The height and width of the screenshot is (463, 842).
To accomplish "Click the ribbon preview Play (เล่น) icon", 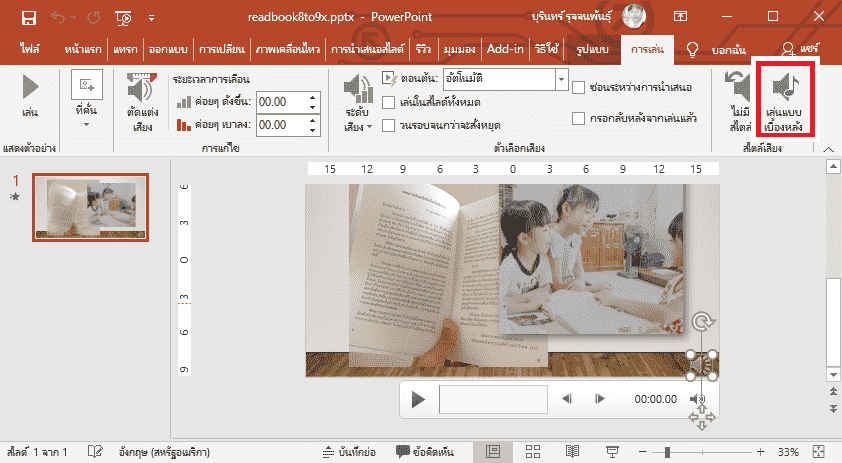I will (30, 97).
